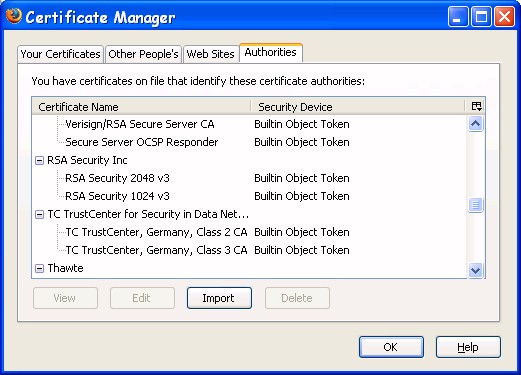The width and height of the screenshot is (521, 375).
Task: Maximize the Certificate Manager window
Action: [x=481, y=16]
